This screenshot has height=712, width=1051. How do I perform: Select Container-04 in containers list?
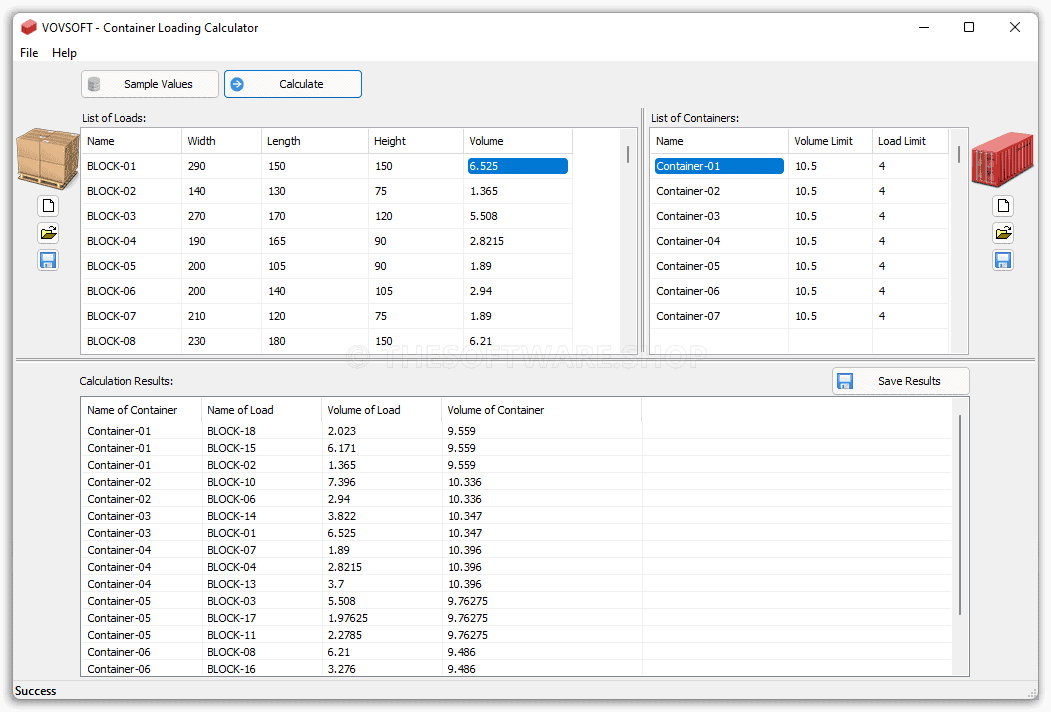[688, 241]
